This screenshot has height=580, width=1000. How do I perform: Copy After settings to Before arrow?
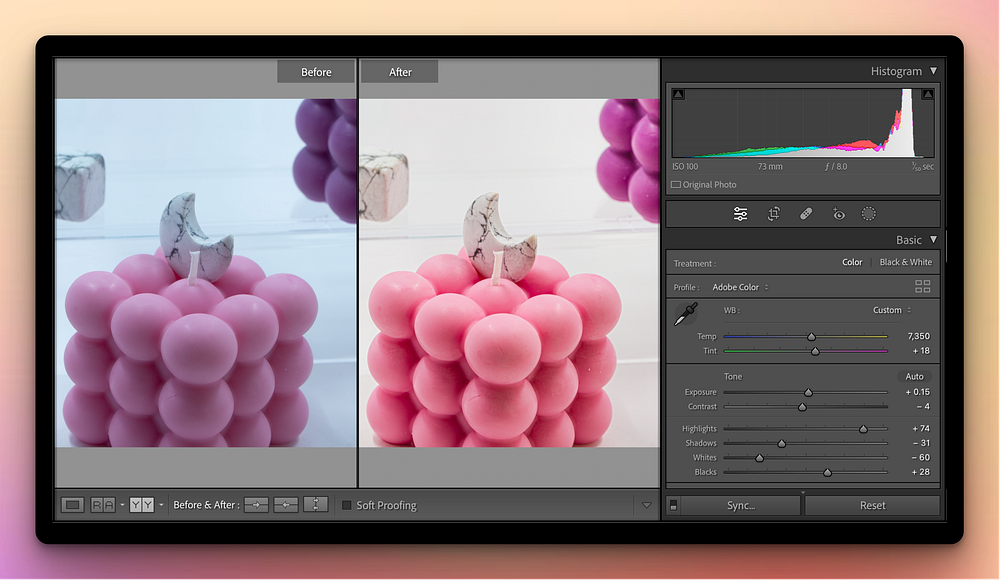pyautogui.click(x=286, y=505)
